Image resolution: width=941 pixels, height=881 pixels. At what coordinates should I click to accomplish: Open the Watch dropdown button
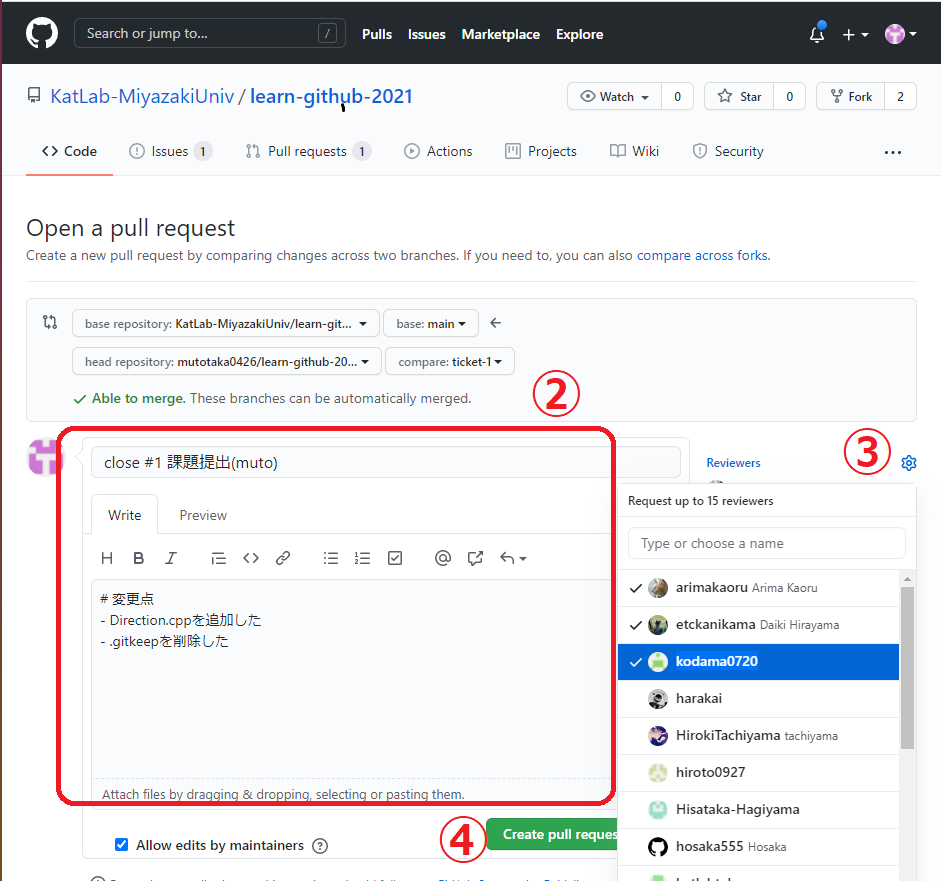coord(615,96)
